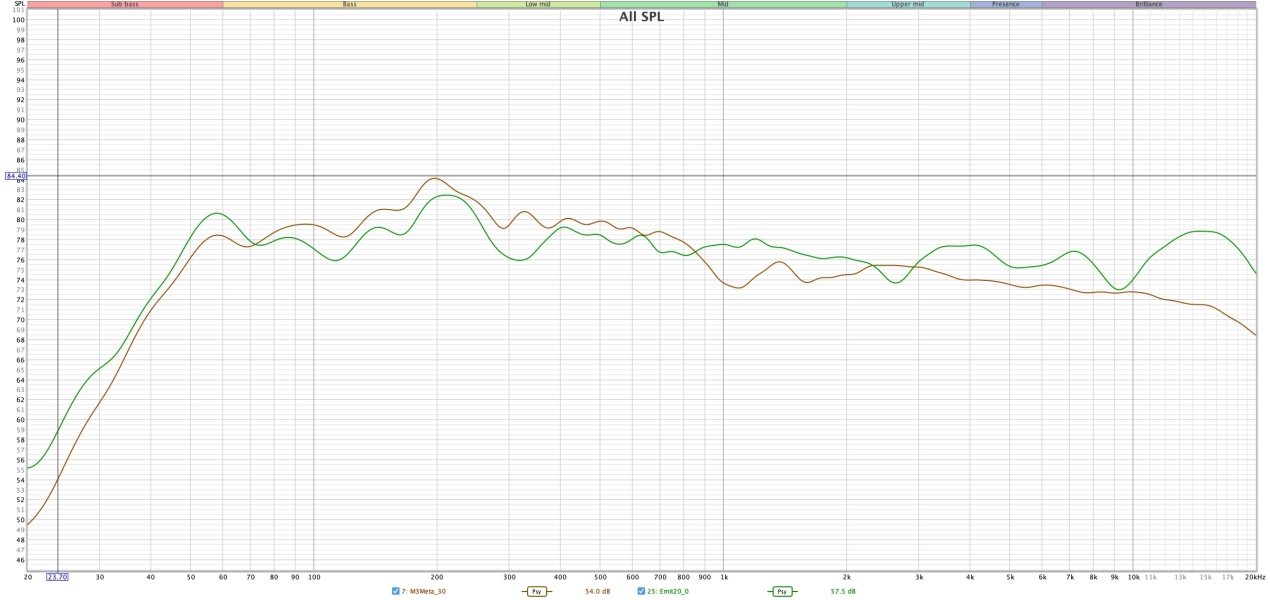The height and width of the screenshot is (600, 1270).
Task: Click the Mid frequency band header
Action: 723,4
